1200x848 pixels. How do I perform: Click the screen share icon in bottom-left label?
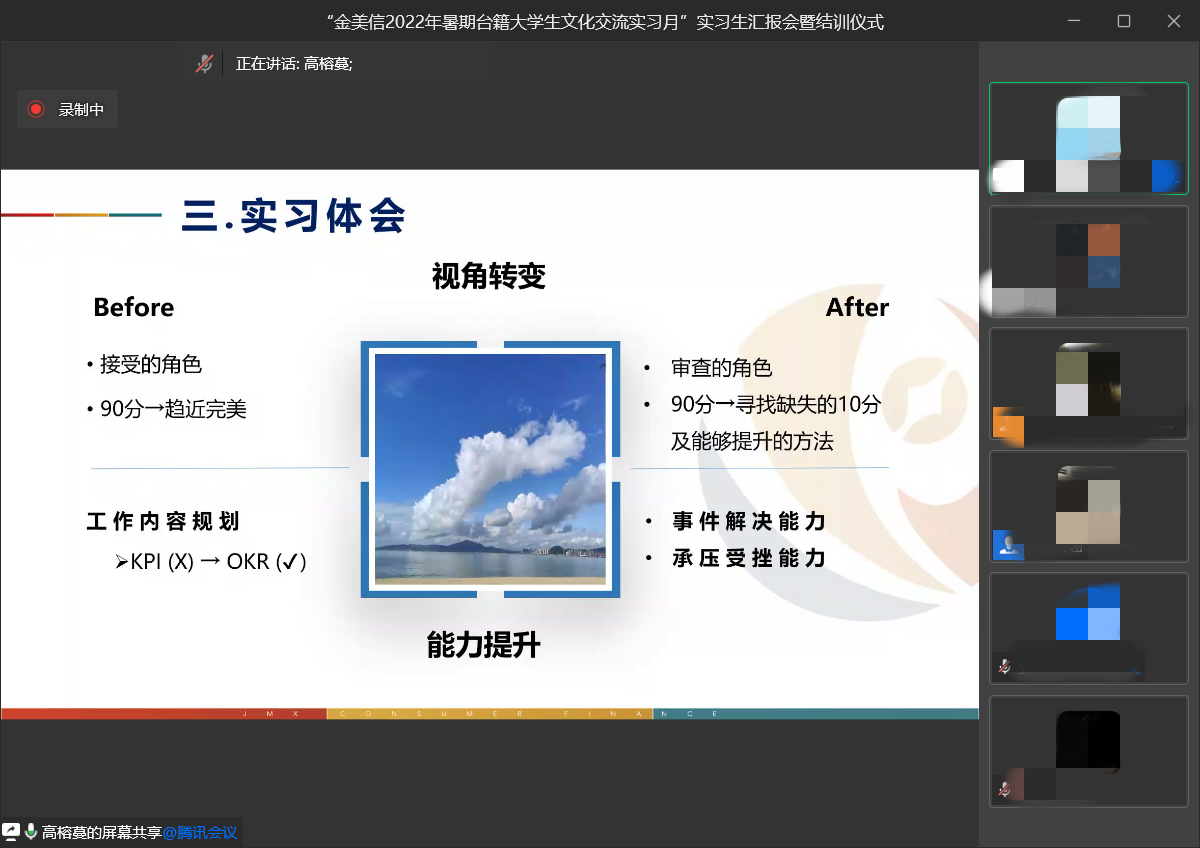click(x=11, y=831)
